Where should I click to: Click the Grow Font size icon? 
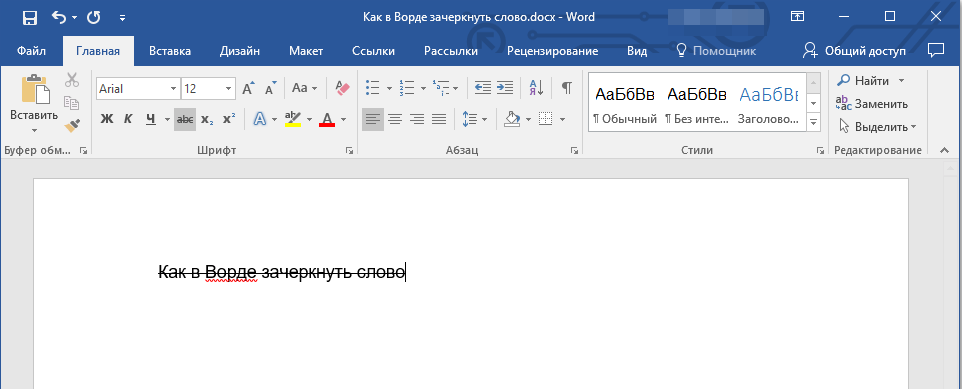click(x=248, y=88)
